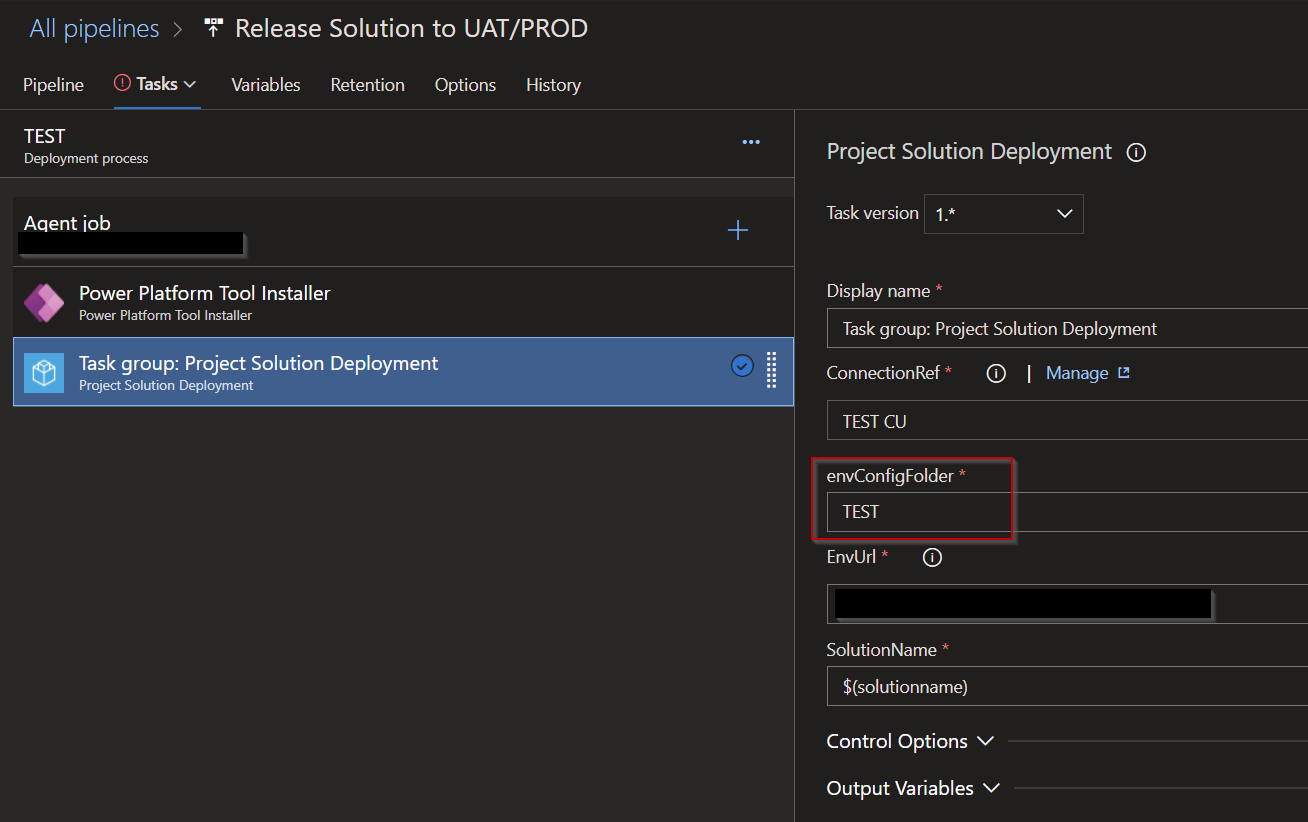Switch to the Variables tab
Viewport: 1308px width, 822px height.
266,85
